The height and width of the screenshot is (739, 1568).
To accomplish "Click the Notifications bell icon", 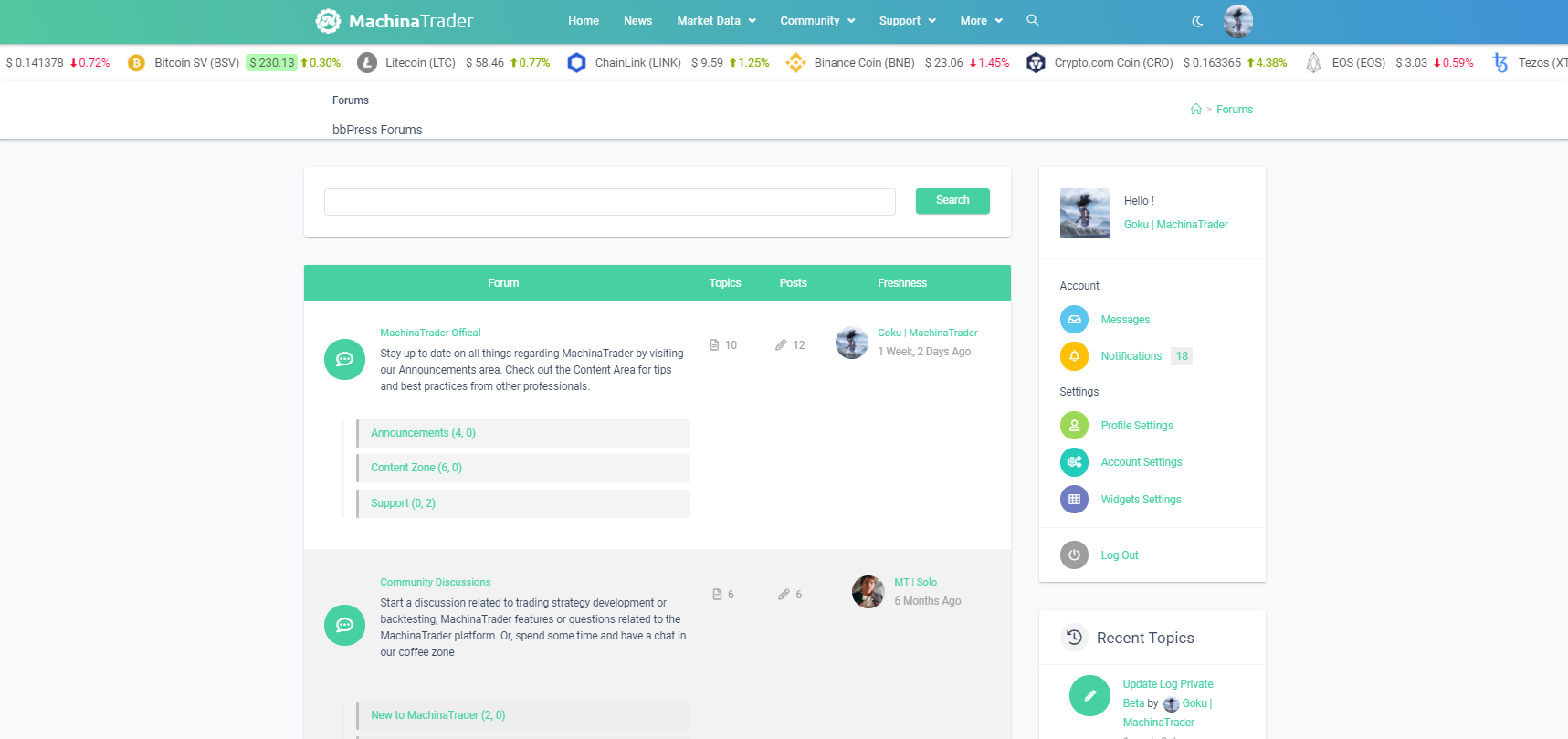I will click(x=1074, y=356).
